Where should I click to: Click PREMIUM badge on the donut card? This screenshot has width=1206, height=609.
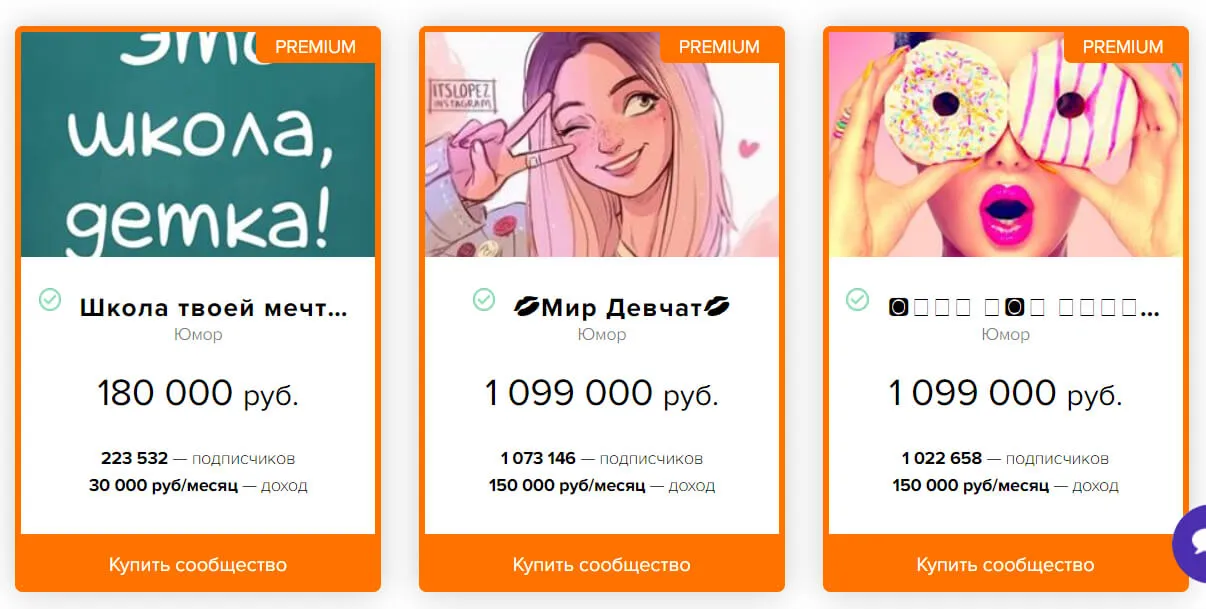(x=1123, y=46)
